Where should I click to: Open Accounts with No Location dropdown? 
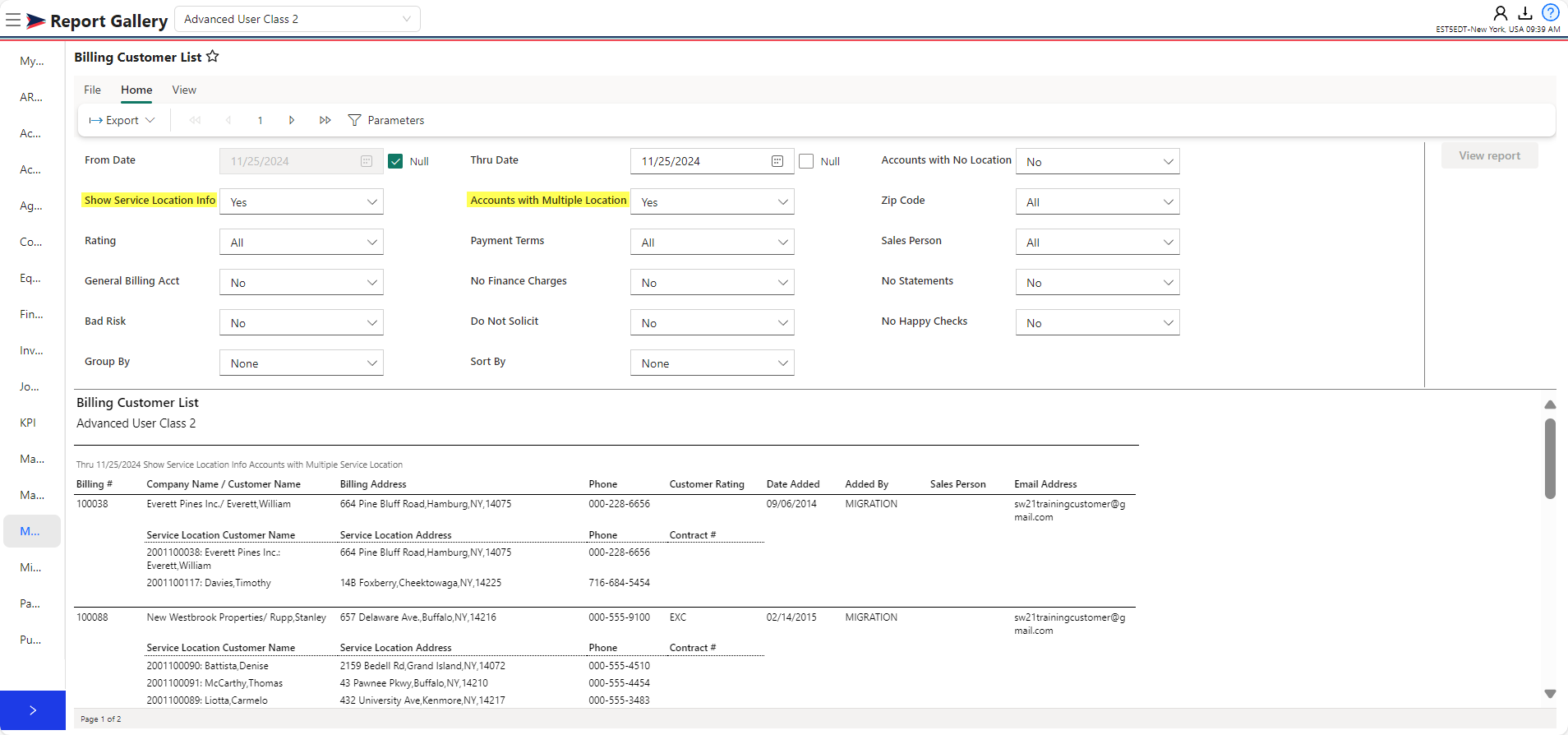coord(1098,161)
